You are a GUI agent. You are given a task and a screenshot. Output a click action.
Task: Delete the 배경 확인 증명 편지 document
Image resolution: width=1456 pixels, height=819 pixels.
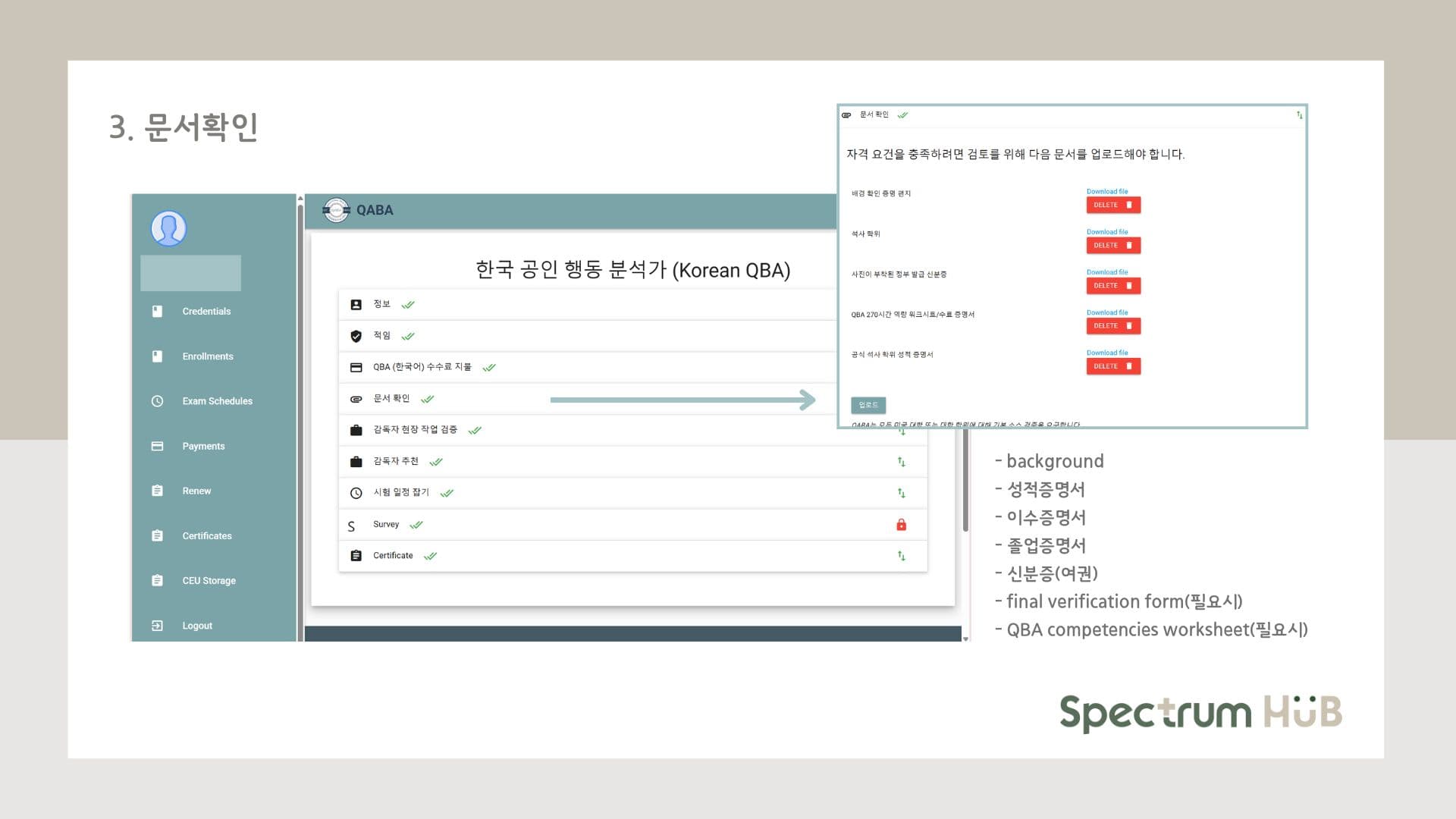click(x=1113, y=206)
